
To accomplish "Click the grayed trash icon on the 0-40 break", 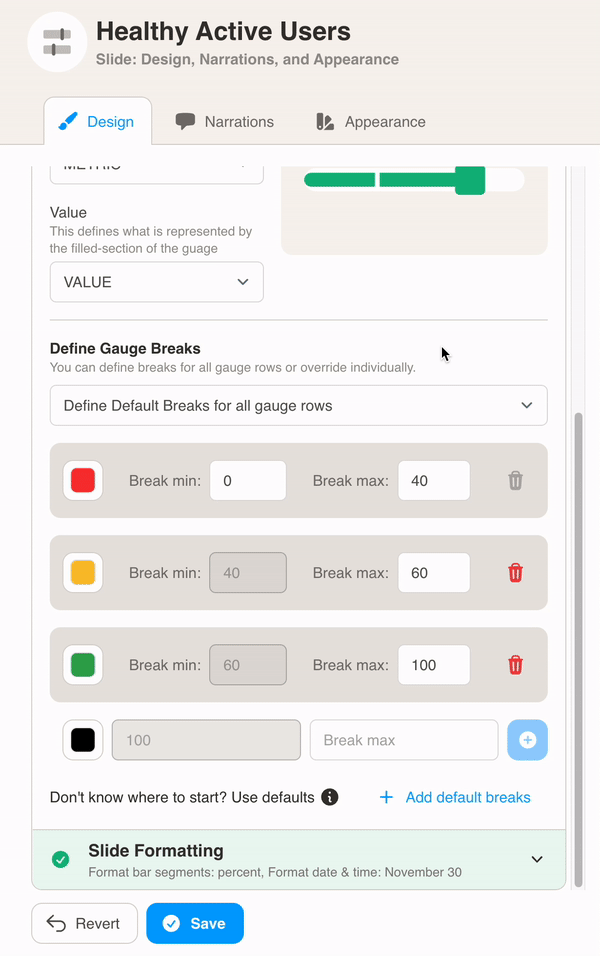I will (515, 480).
